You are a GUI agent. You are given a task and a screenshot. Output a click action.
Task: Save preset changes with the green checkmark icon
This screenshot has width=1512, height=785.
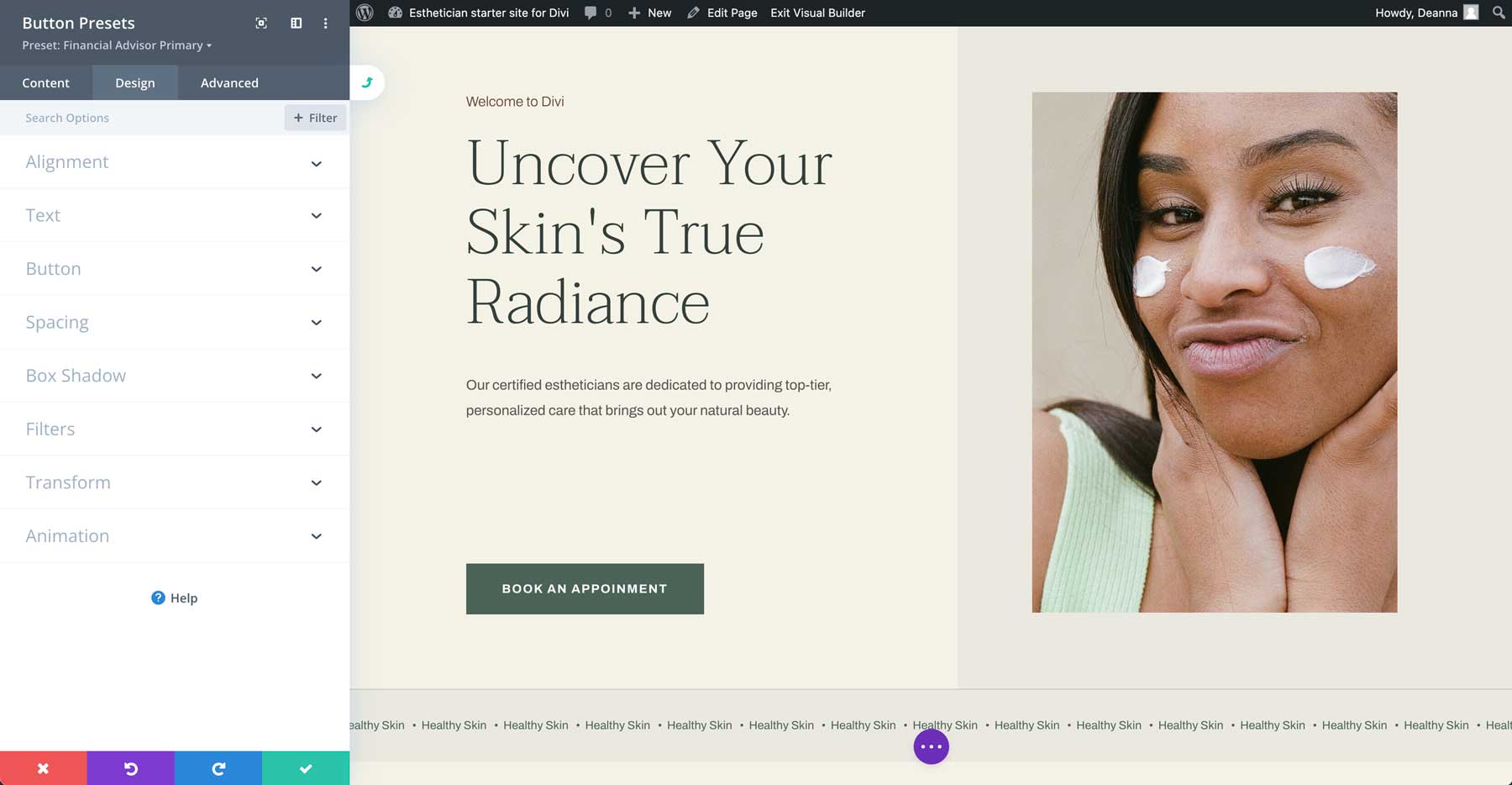pos(305,768)
